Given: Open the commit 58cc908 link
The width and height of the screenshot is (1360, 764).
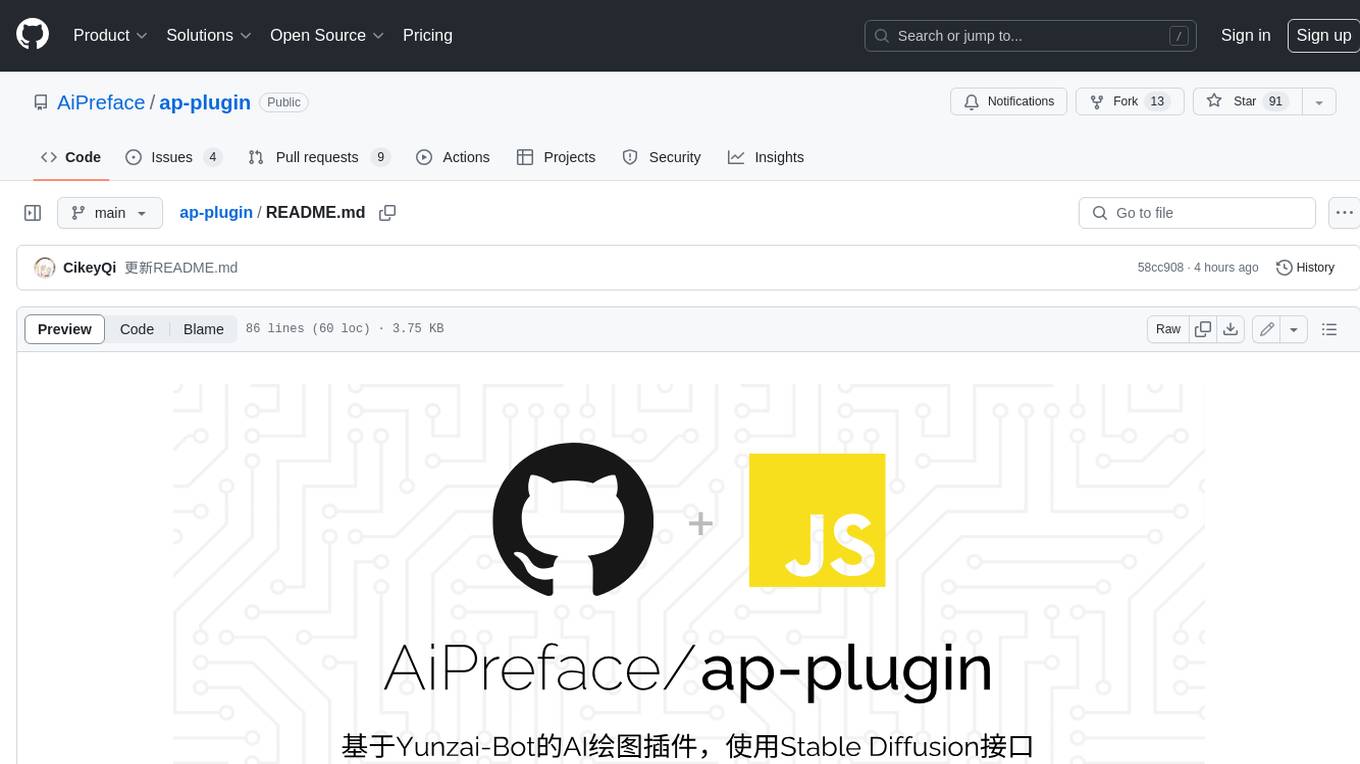Looking at the screenshot, I should 1160,268.
